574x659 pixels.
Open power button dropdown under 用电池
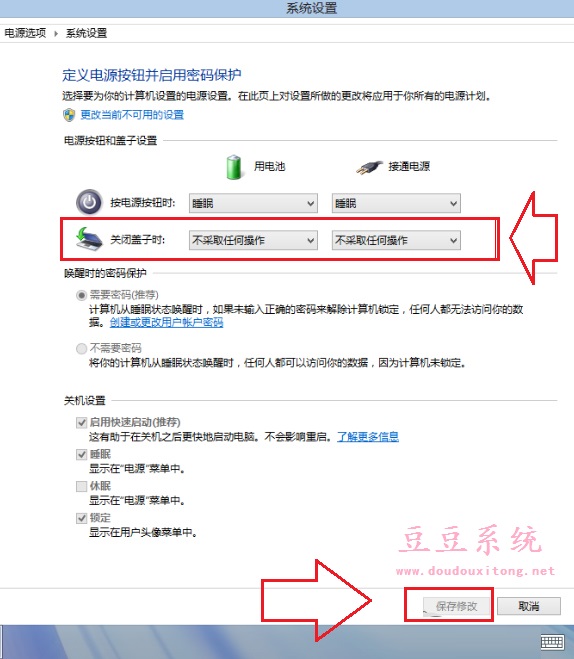[x=253, y=203]
